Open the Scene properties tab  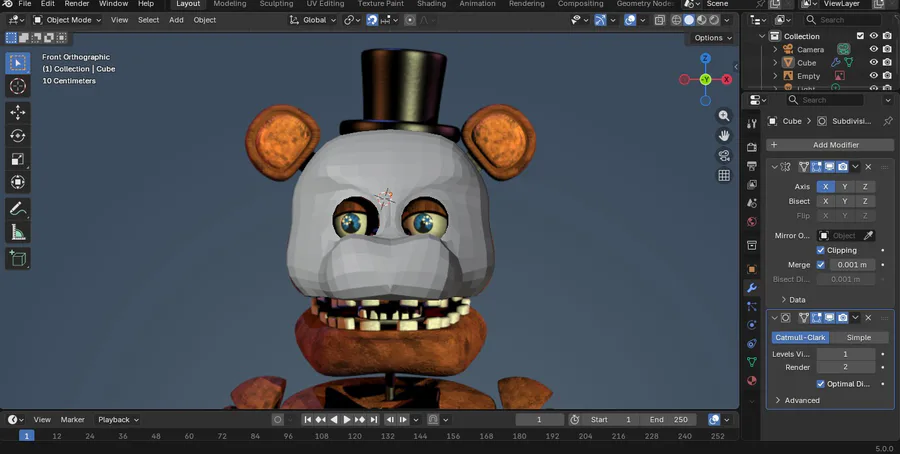751,203
